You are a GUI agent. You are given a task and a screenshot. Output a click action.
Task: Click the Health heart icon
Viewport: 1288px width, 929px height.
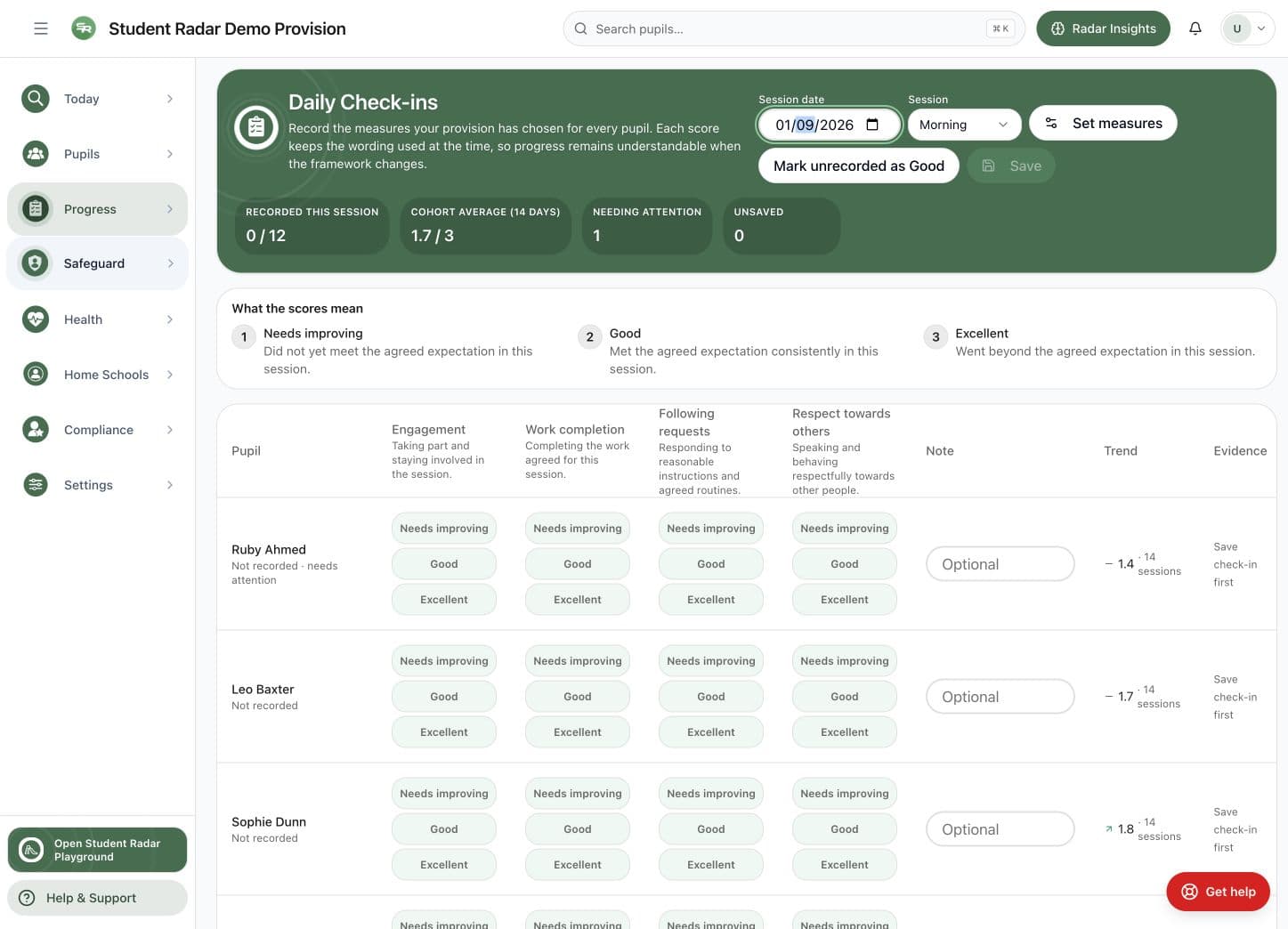pos(36,319)
